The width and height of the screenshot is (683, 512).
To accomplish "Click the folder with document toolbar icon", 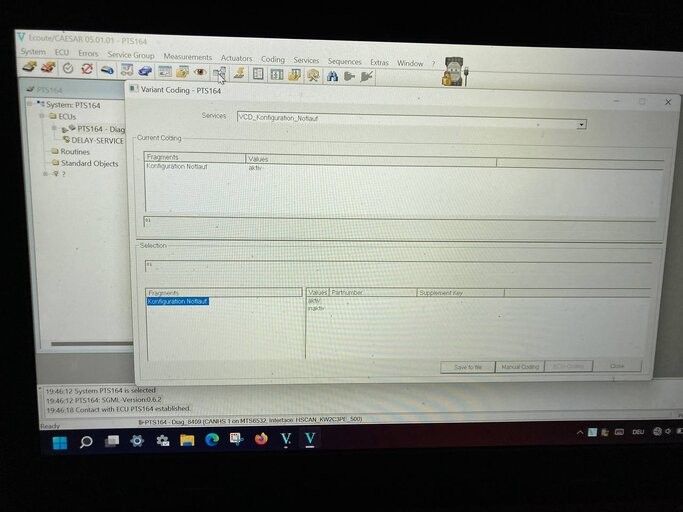I will coord(183,71).
